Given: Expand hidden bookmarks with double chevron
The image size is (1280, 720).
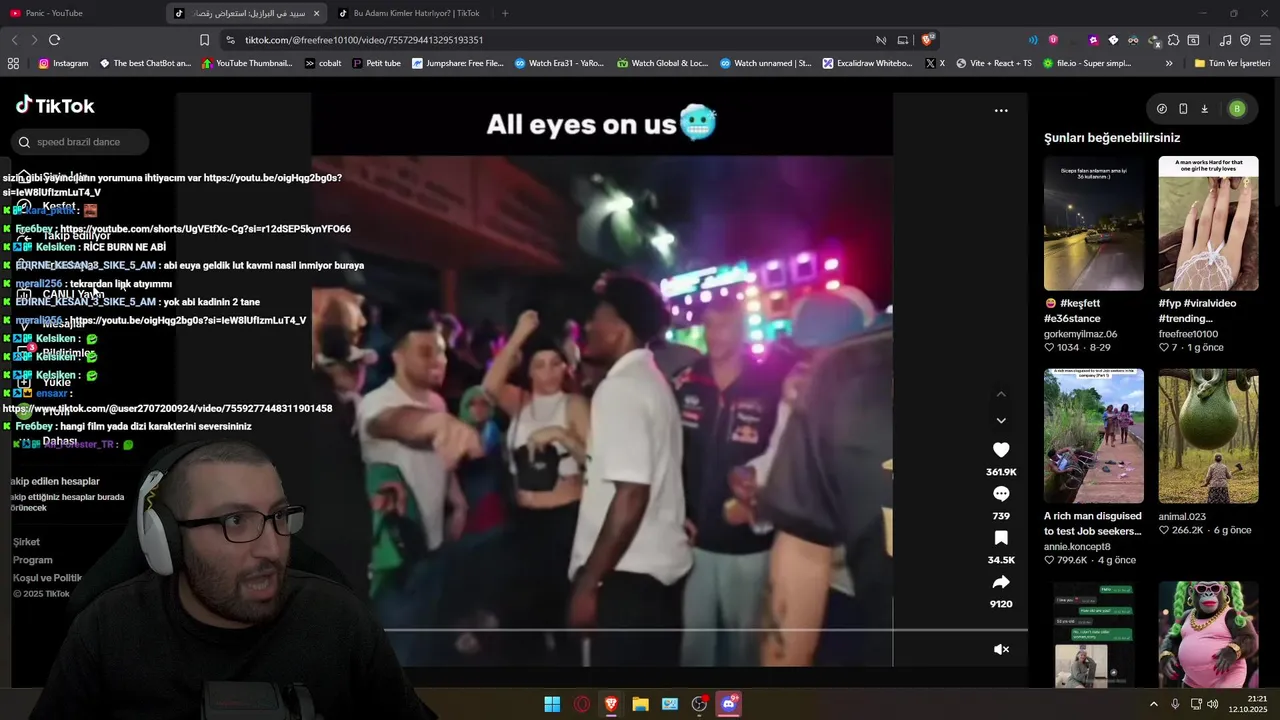Looking at the screenshot, I should (x=1169, y=63).
